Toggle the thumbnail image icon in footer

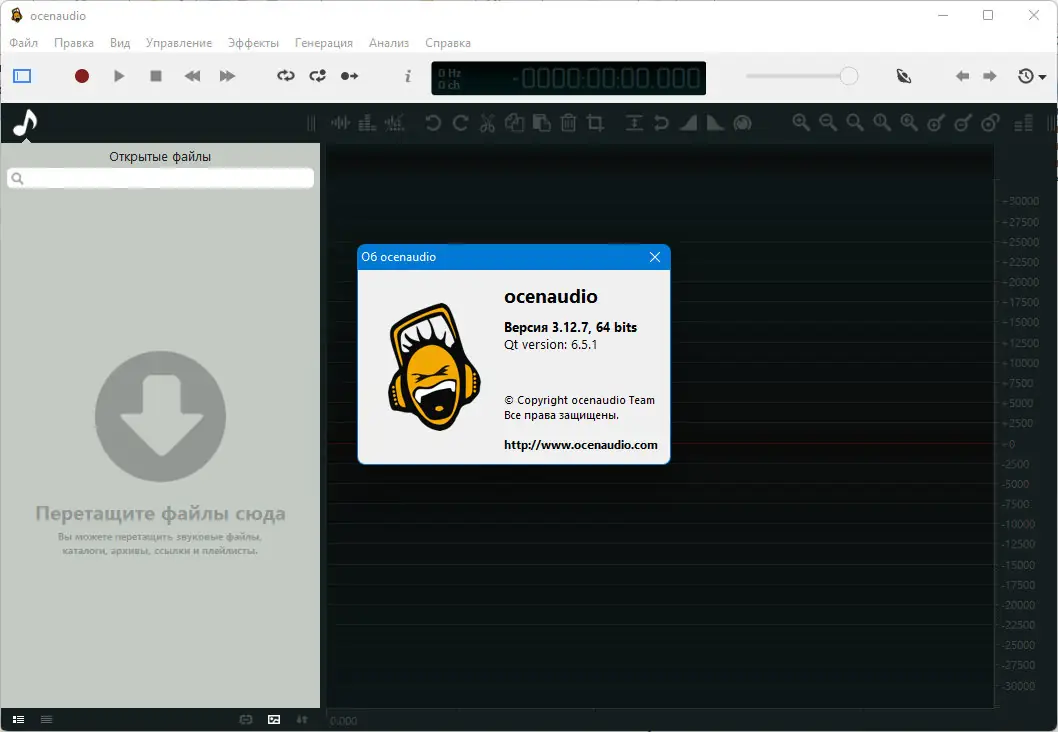[274, 720]
